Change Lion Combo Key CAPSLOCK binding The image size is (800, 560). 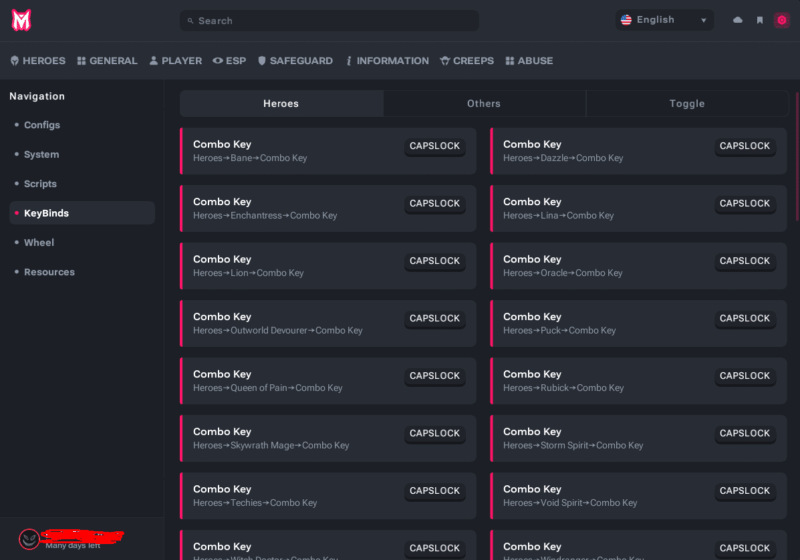tap(435, 261)
